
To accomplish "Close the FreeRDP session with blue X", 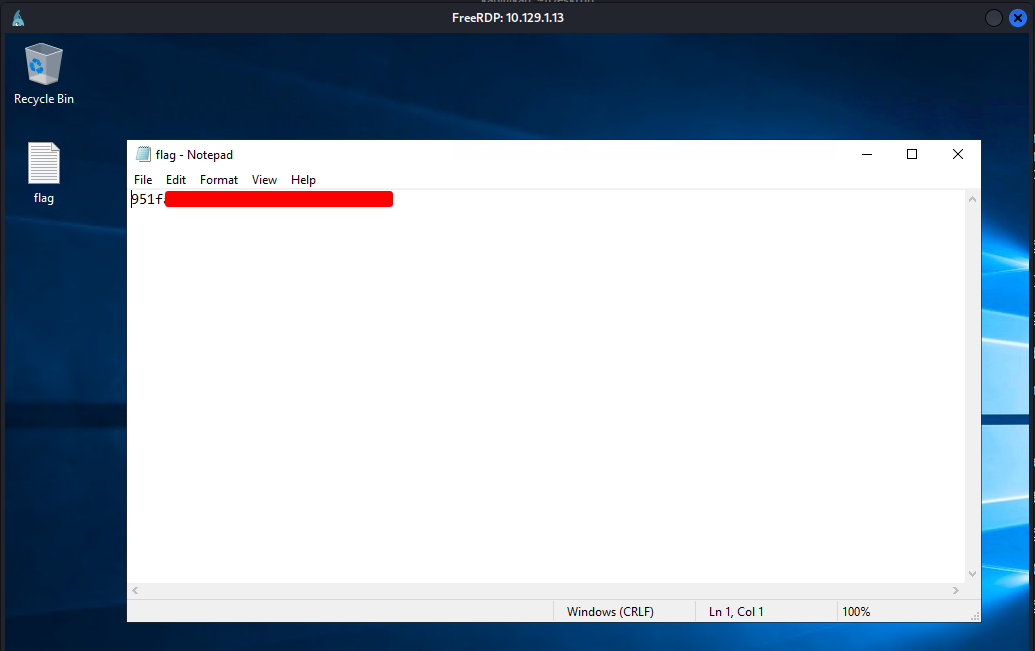I will click(x=1018, y=18).
